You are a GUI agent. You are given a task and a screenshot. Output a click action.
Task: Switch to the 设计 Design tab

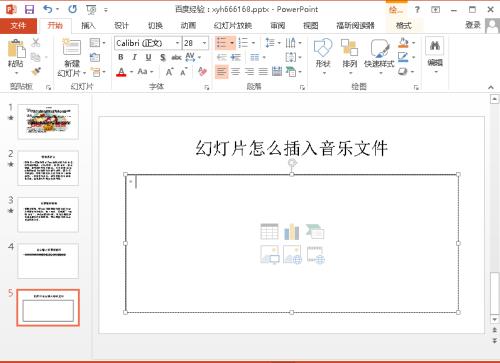coord(121,25)
